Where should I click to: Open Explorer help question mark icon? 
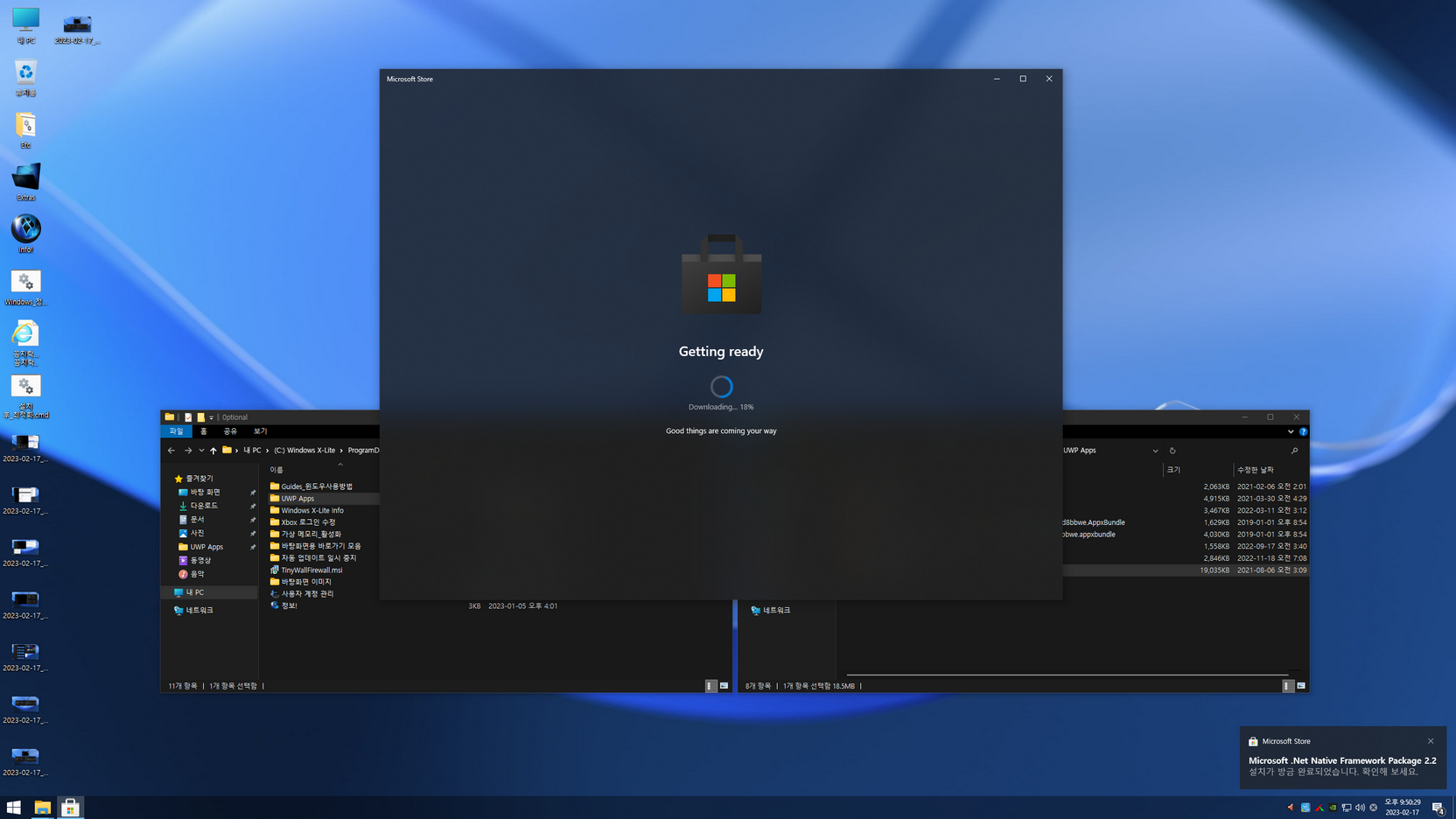coord(1303,431)
